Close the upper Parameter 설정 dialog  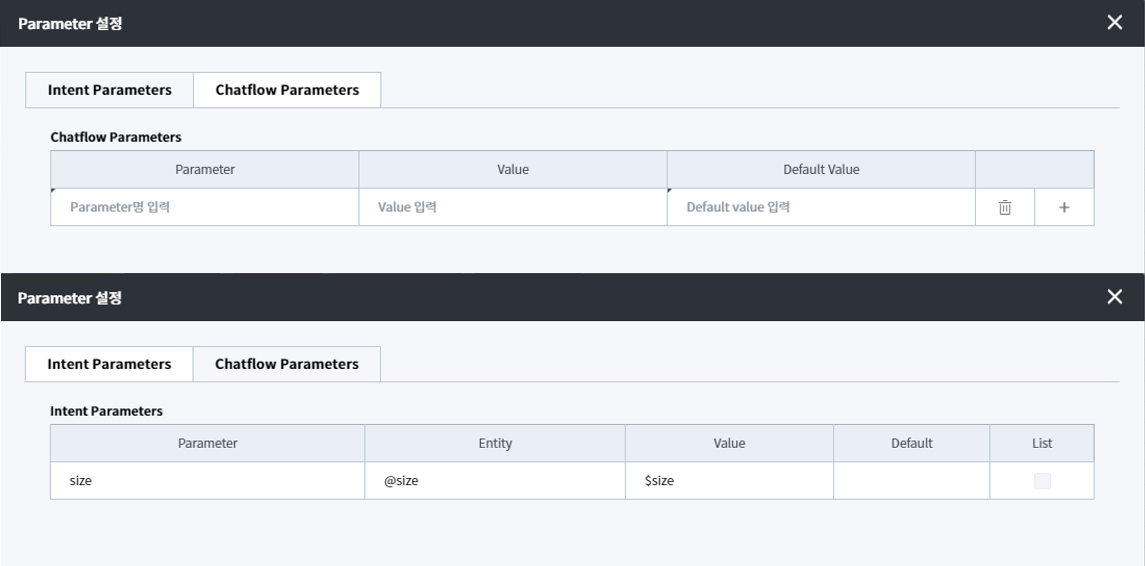(x=1115, y=23)
